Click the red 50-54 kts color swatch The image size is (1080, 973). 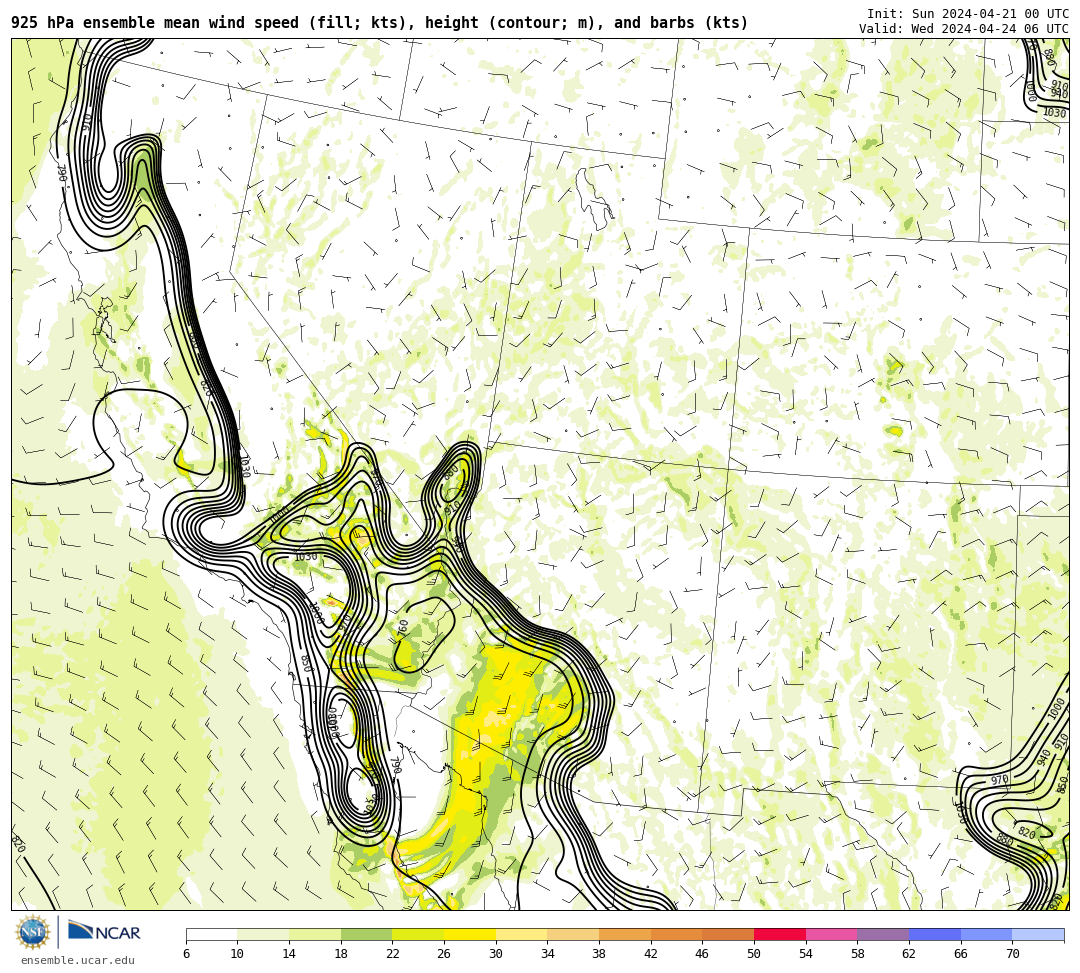pos(780,934)
